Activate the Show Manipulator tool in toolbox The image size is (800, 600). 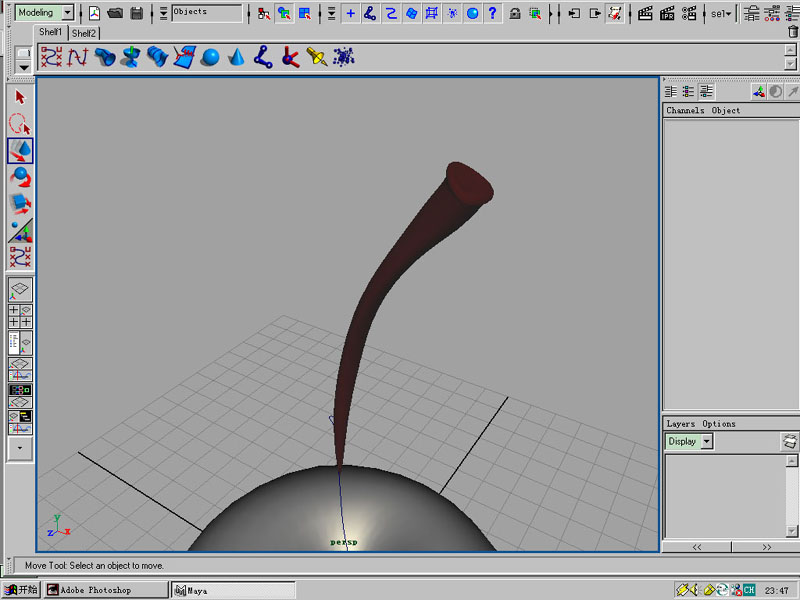(20, 231)
